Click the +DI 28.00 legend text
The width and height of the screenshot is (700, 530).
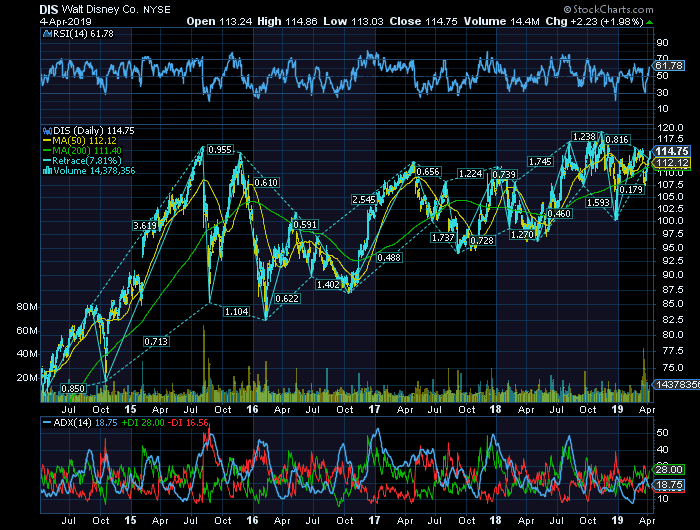[x=143, y=423]
